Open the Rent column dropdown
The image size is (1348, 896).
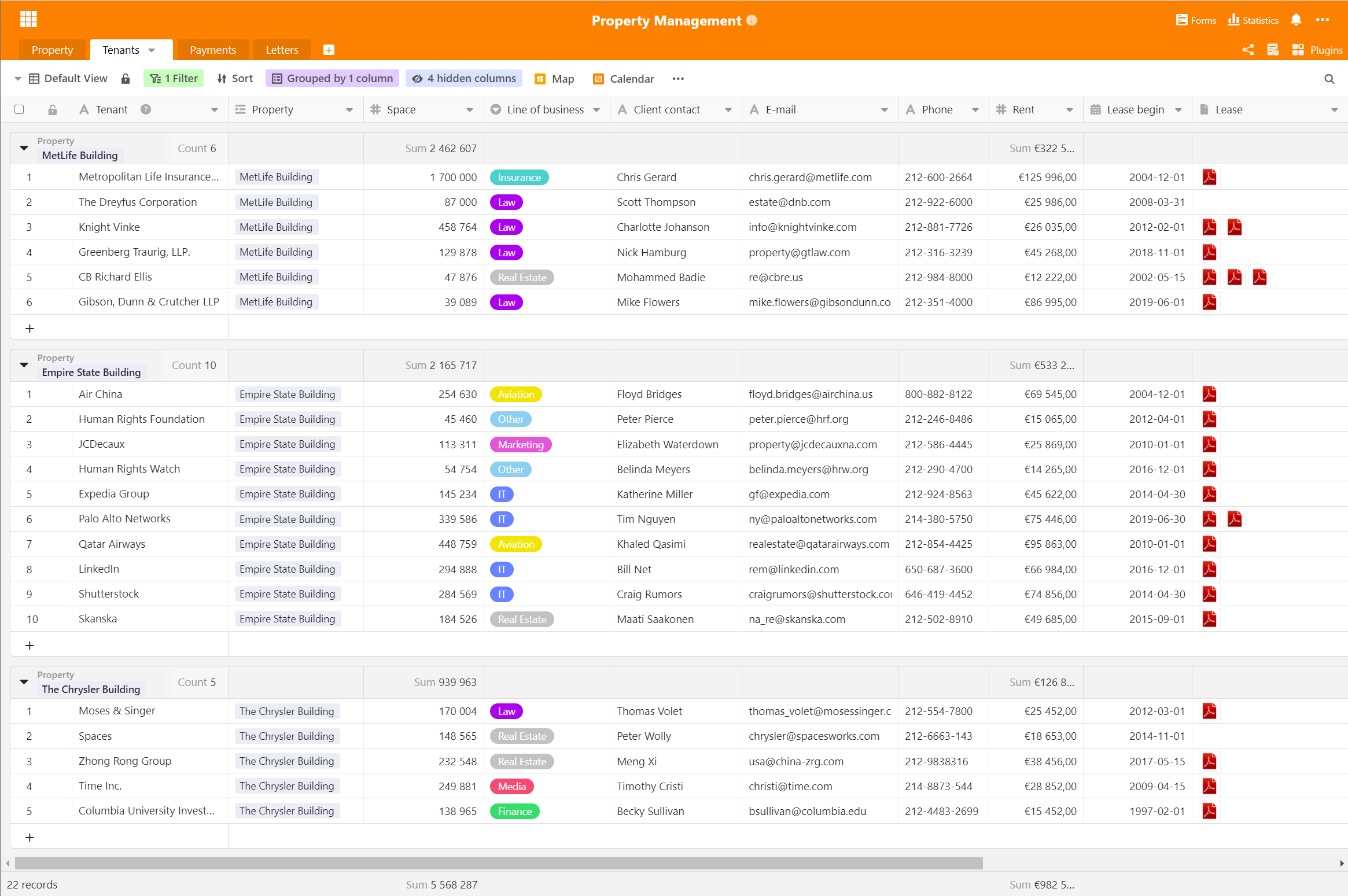click(1069, 110)
